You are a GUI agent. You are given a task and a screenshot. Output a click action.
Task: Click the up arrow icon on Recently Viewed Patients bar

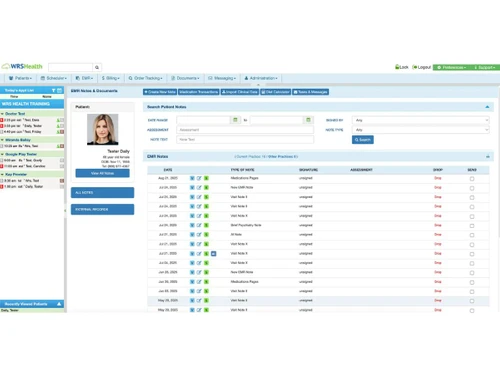coord(59,304)
